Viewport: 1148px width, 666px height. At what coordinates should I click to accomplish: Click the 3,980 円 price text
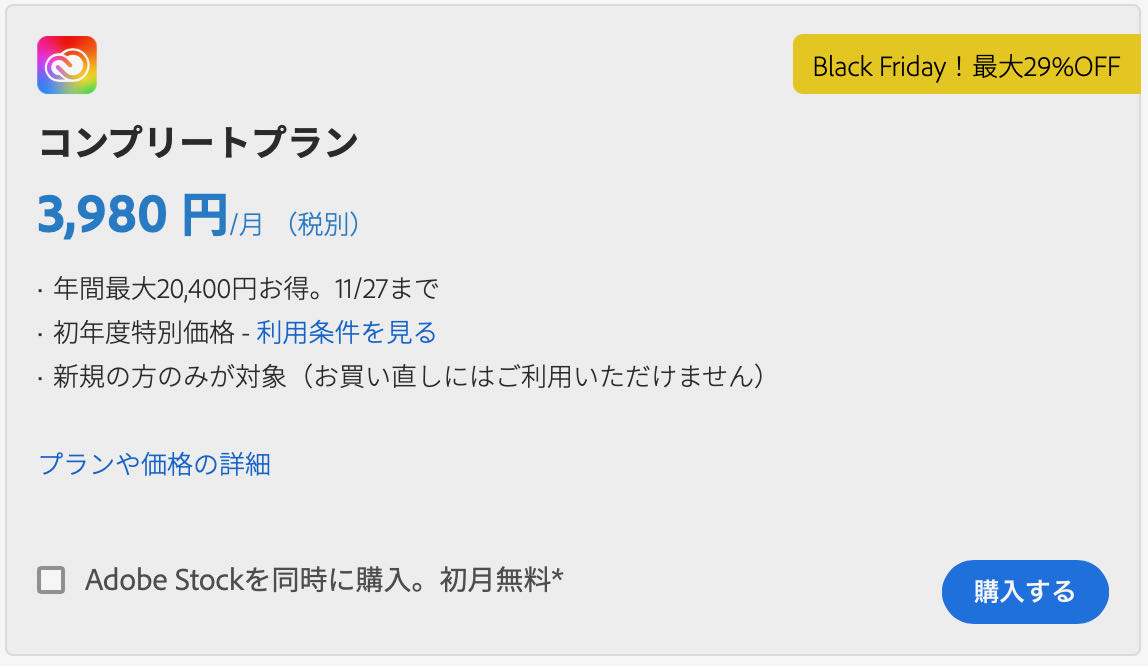(133, 214)
